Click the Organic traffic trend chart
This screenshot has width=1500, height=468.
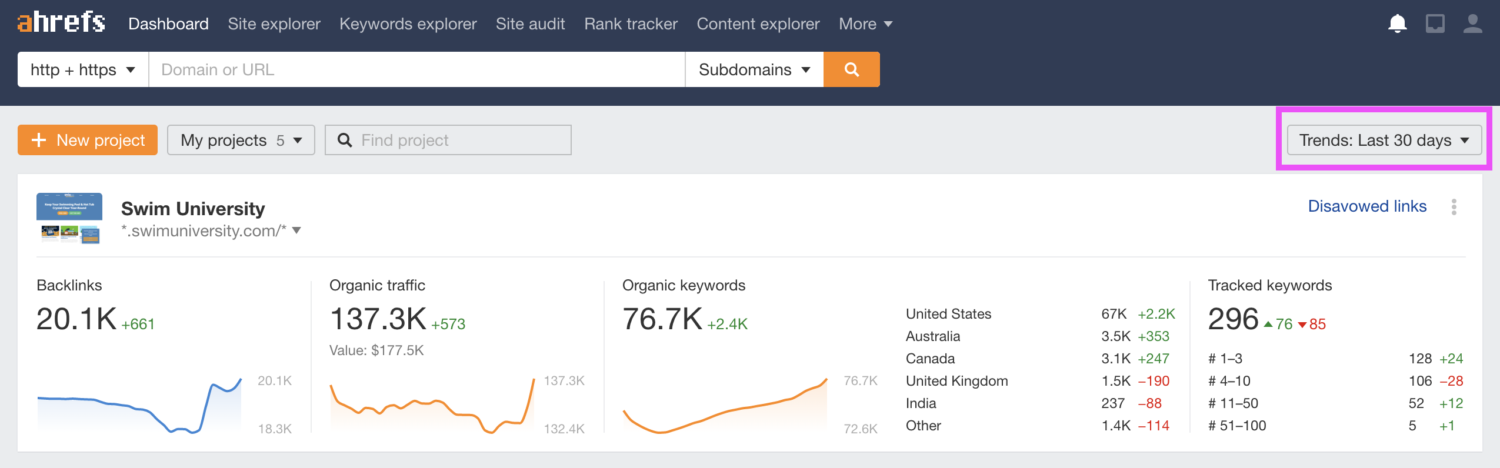[x=432, y=405]
